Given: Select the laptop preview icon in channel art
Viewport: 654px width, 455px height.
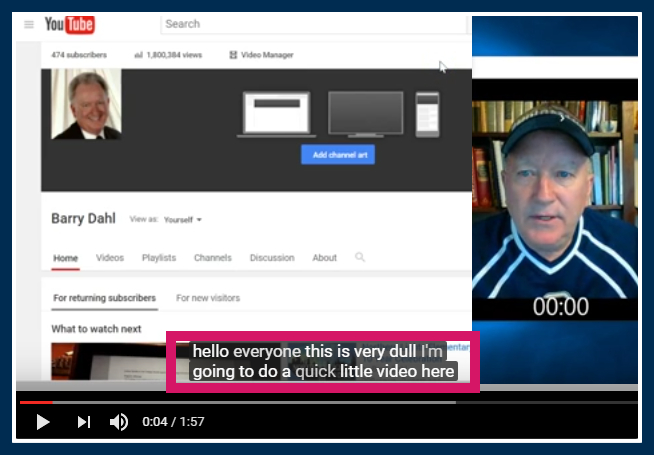Looking at the screenshot, I should pos(277,115).
